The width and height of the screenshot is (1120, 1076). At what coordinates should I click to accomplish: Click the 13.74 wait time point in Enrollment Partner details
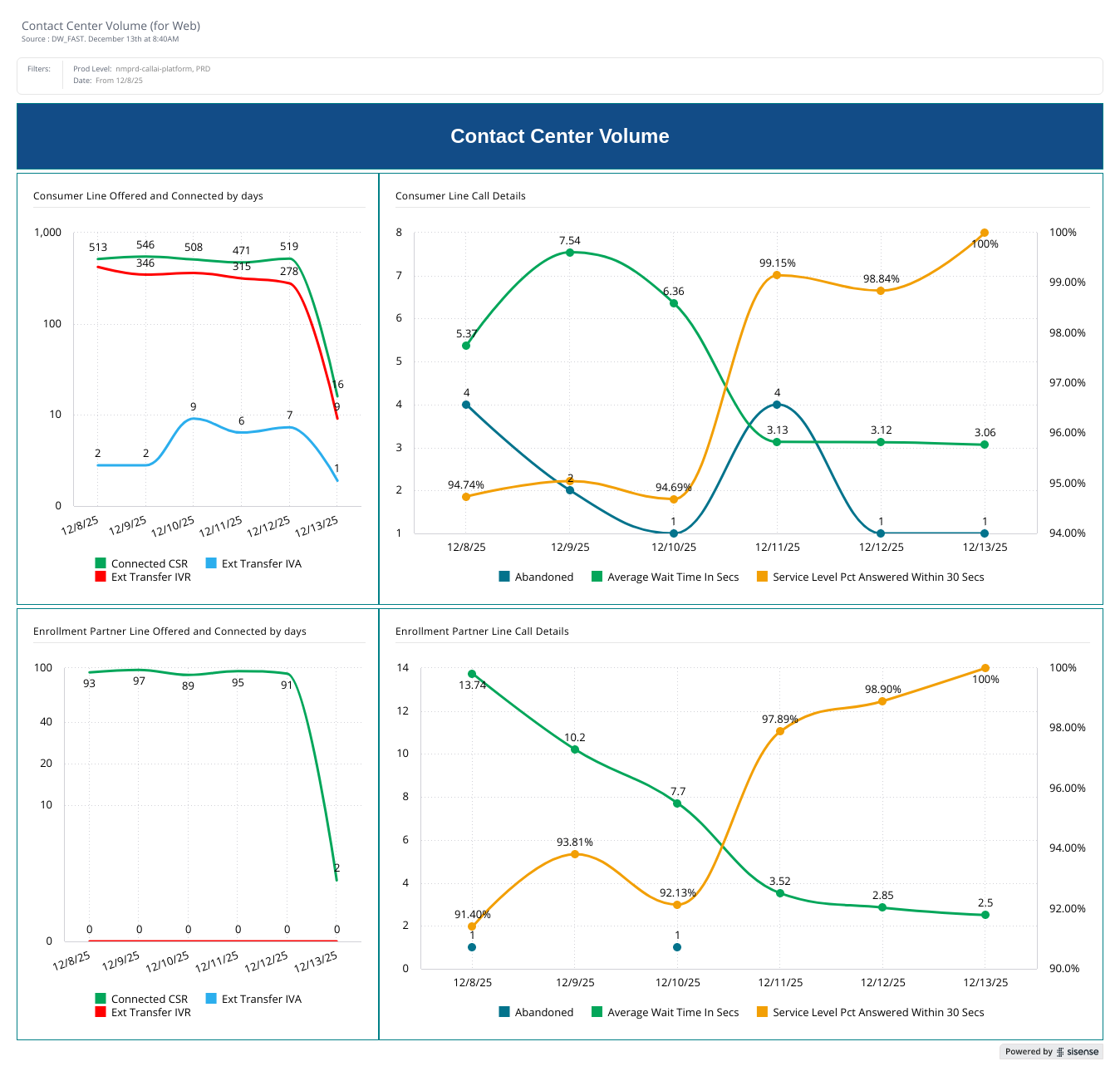(472, 674)
